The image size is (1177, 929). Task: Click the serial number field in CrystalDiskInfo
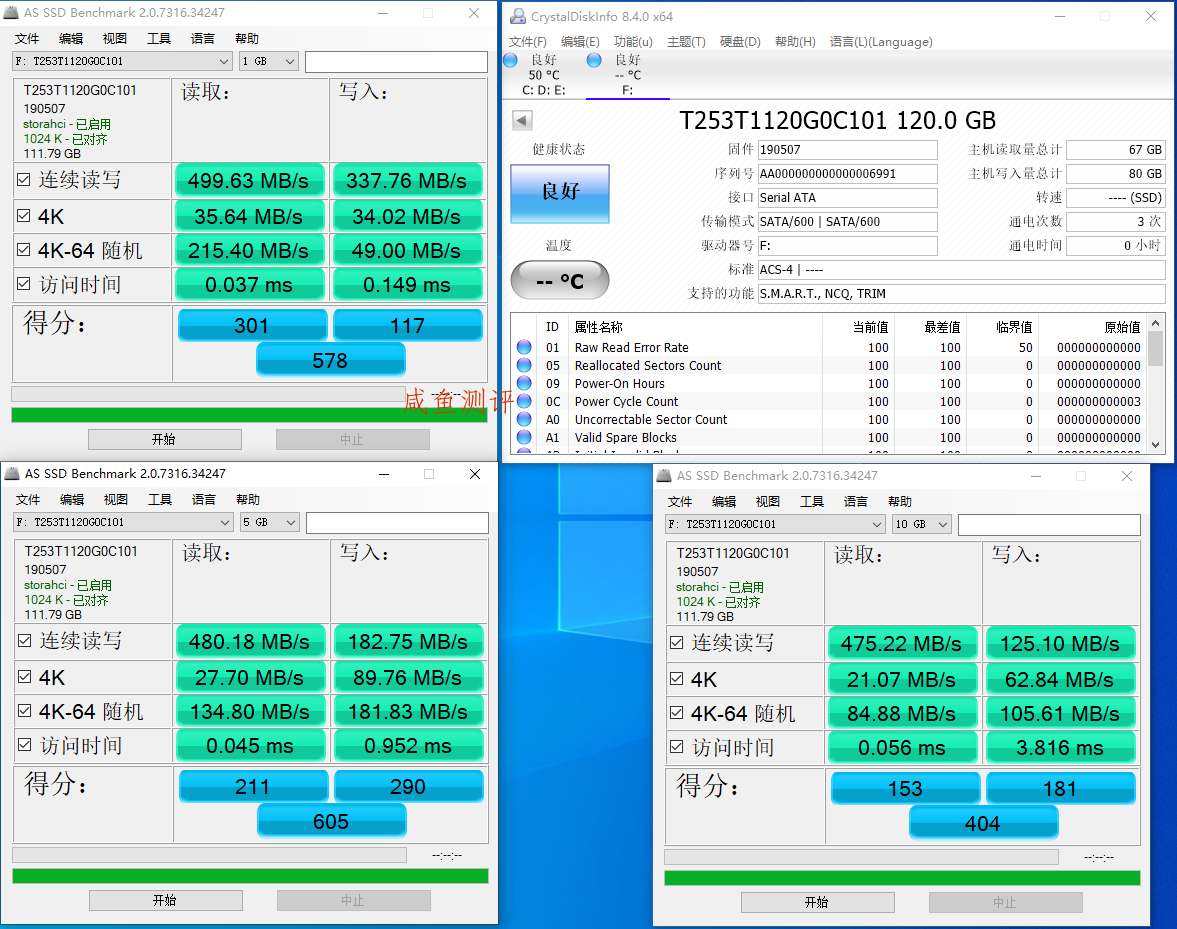click(847, 174)
